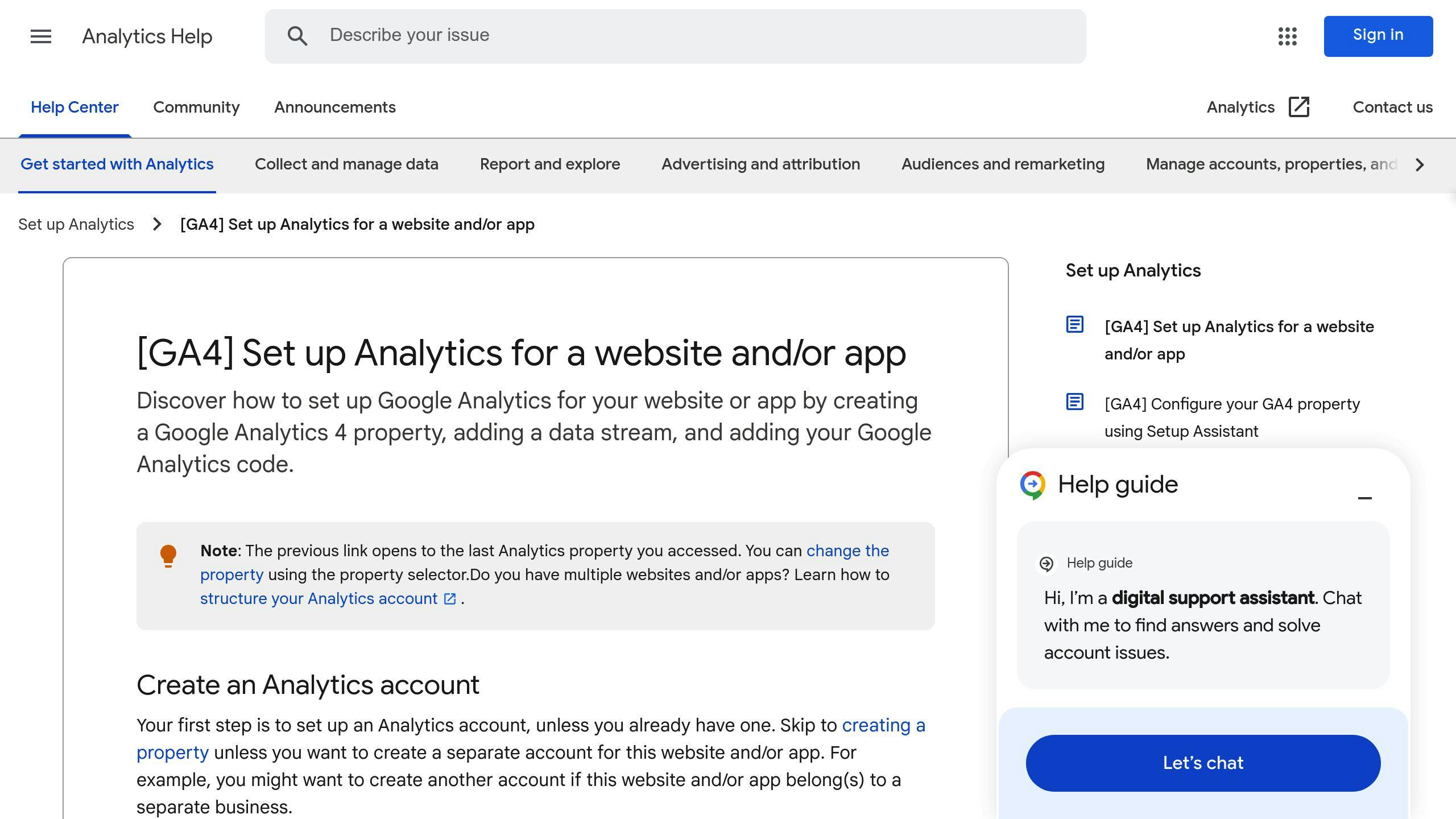Screen dimensions: 1456x819
Task: Open the hamburger main menu
Action: coord(40,36)
